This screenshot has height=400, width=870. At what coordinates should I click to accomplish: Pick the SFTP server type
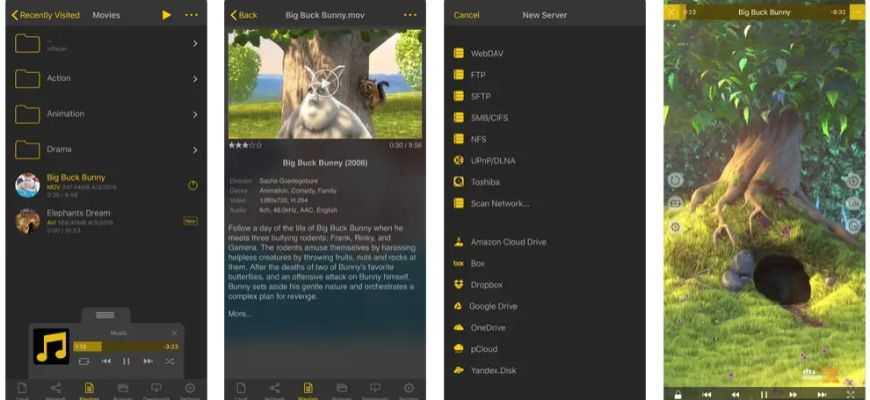(479, 96)
